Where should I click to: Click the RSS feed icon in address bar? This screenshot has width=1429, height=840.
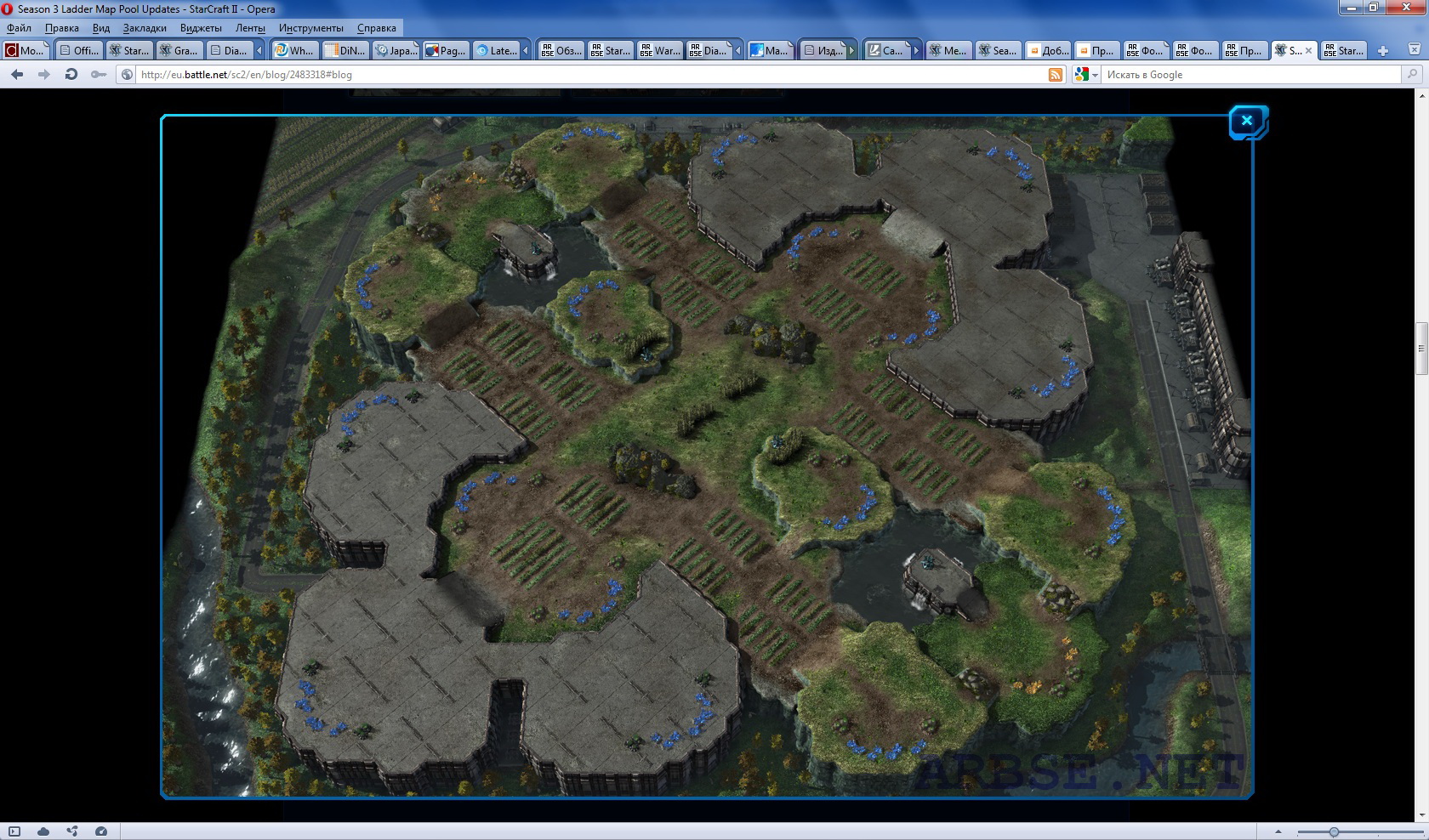(x=1056, y=75)
